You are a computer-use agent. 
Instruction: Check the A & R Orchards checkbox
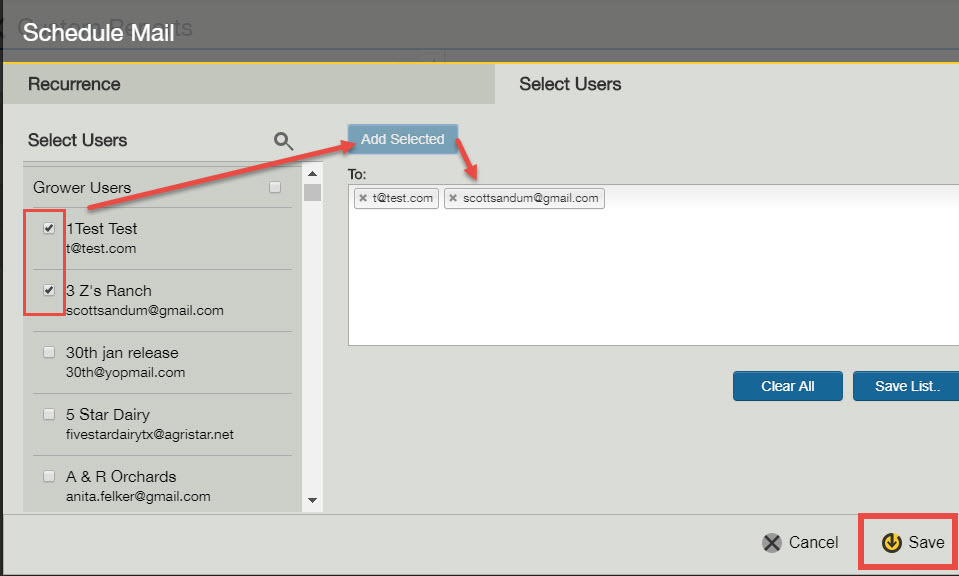[48, 476]
